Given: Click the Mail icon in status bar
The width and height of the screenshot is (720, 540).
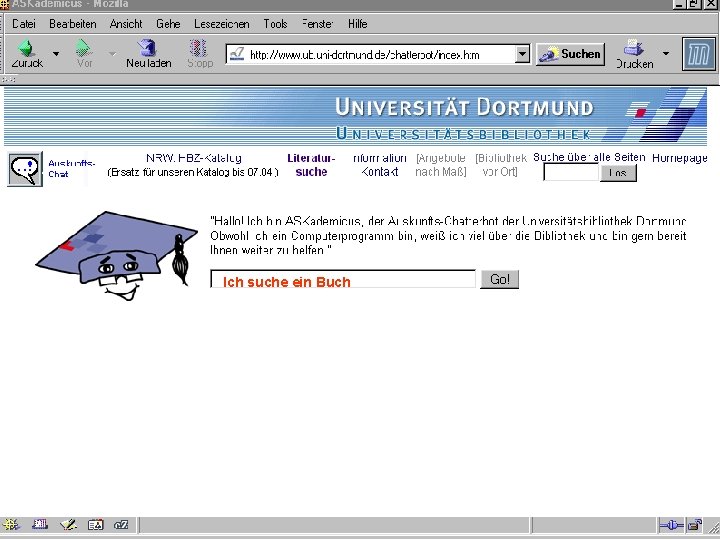Looking at the screenshot, I should click(39, 524).
